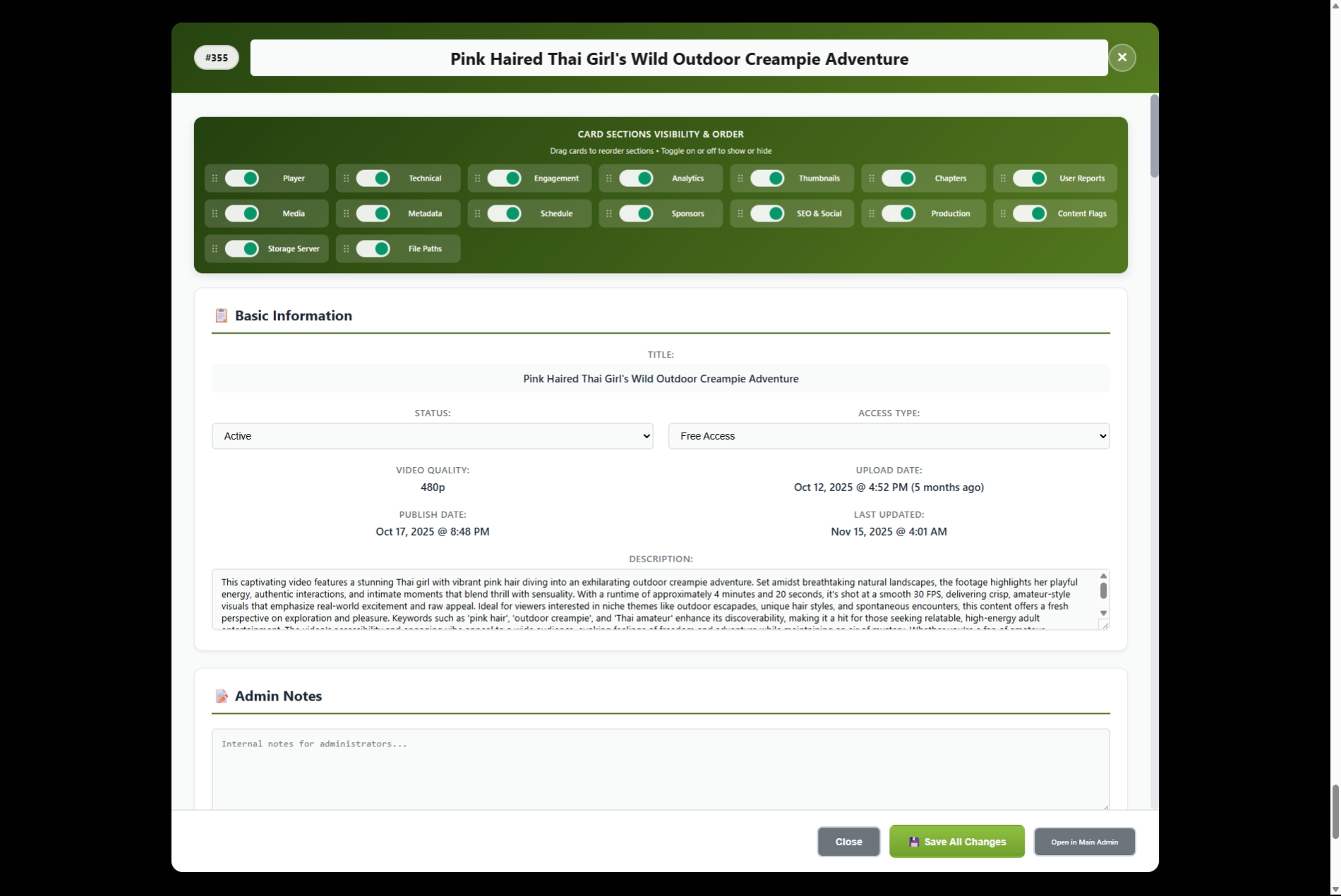Click the drag handle on File Paths card
Screen dimensions: 1341x896
(346, 248)
